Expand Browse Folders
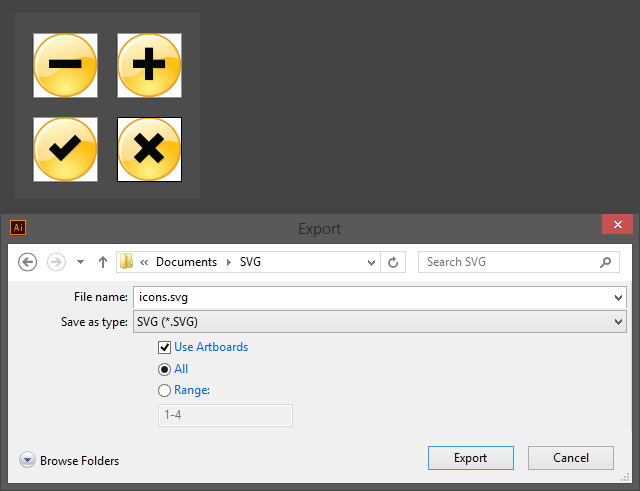This screenshot has width=640, height=491. [28, 461]
